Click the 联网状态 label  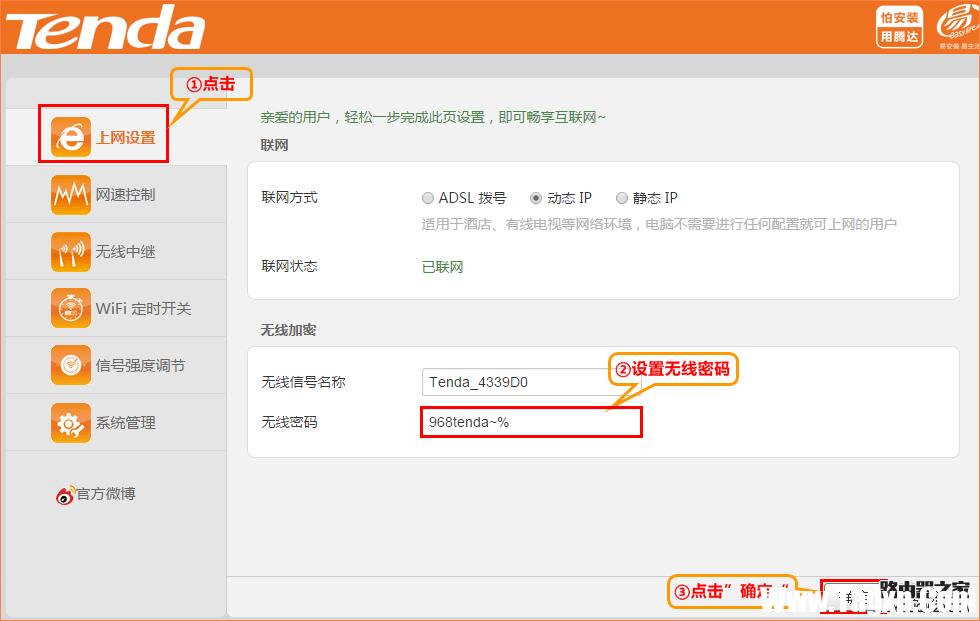[x=289, y=266]
